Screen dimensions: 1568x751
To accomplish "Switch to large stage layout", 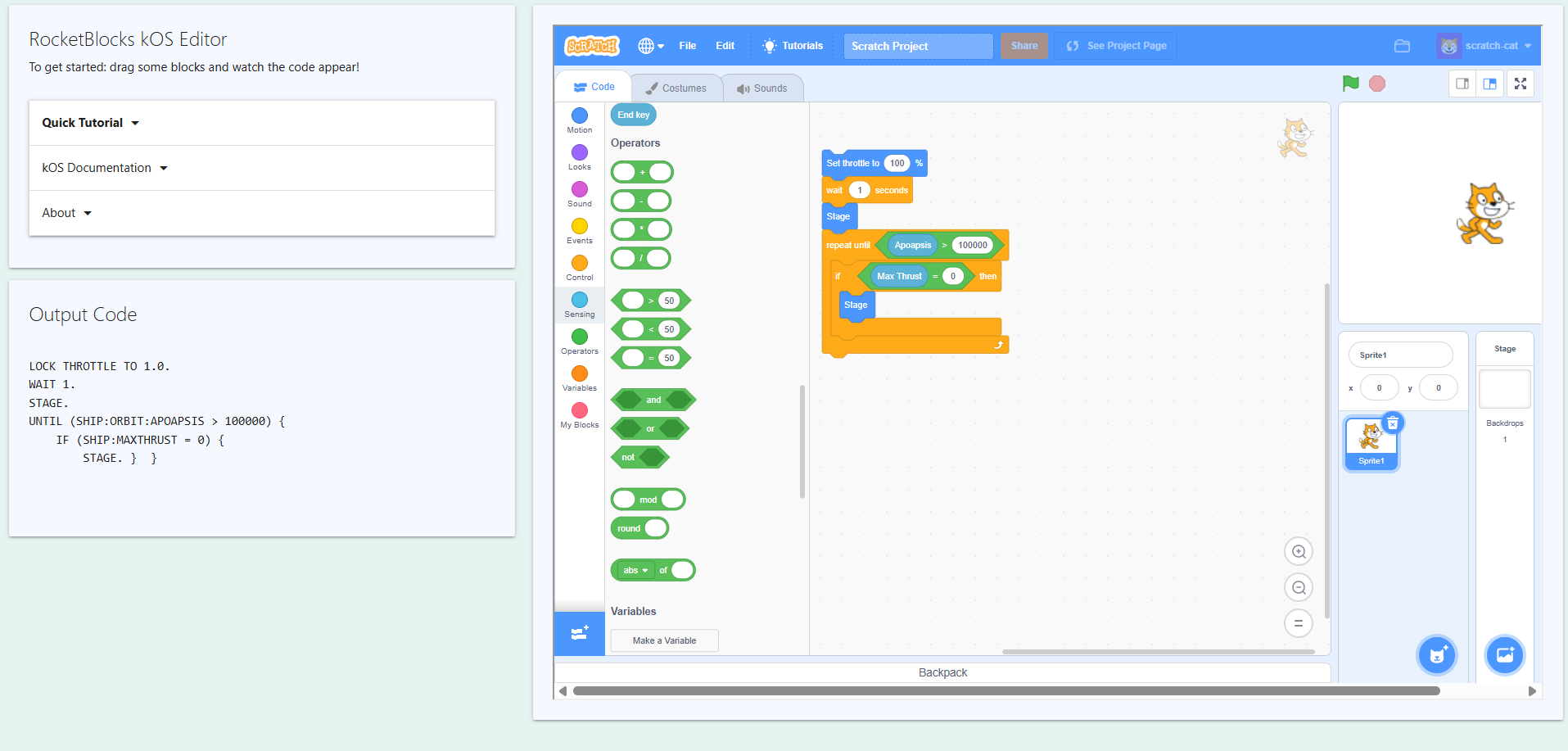I will [1489, 84].
